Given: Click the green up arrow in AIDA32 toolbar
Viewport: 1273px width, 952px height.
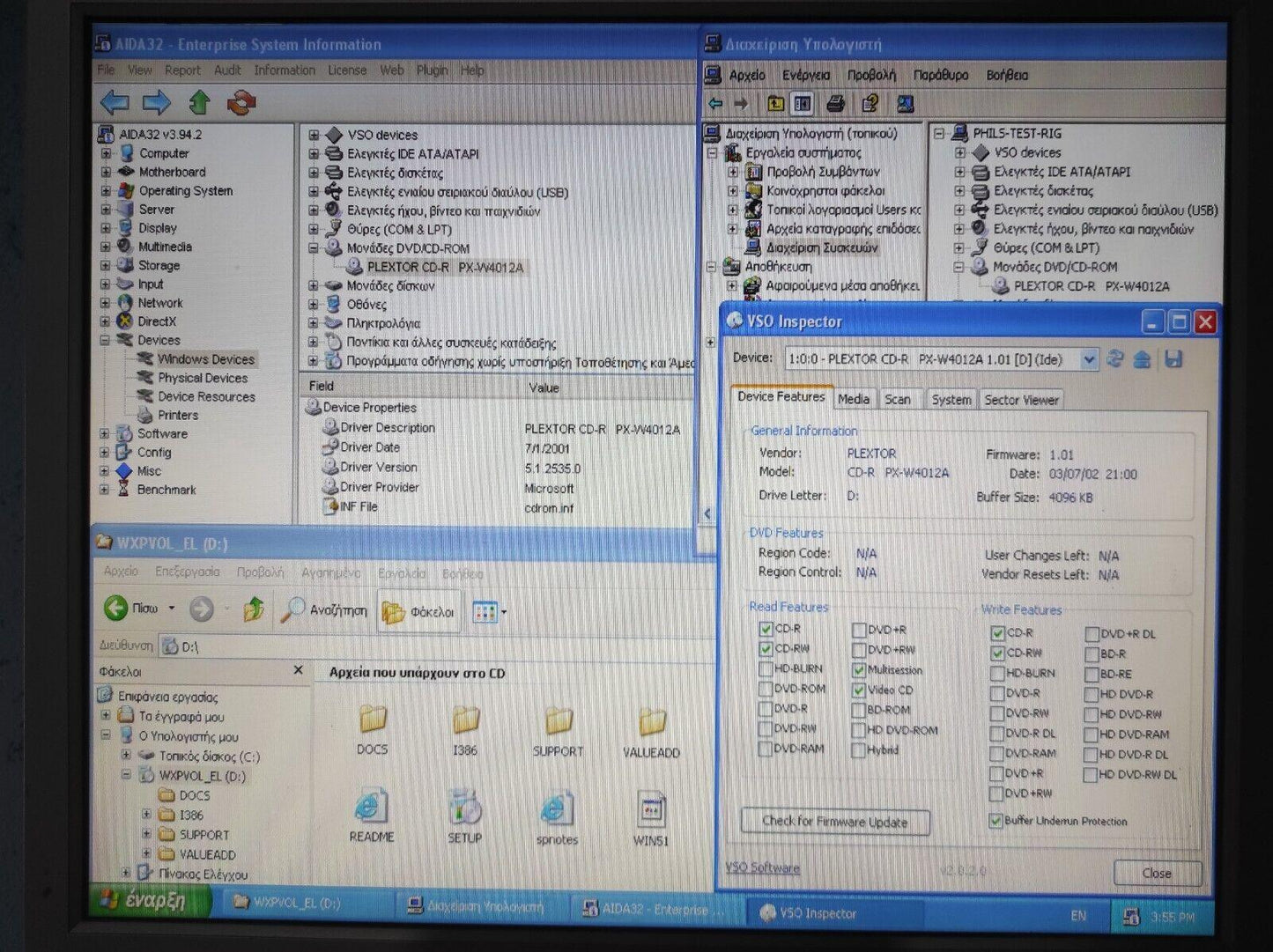Looking at the screenshot, I should coord(199,103).
